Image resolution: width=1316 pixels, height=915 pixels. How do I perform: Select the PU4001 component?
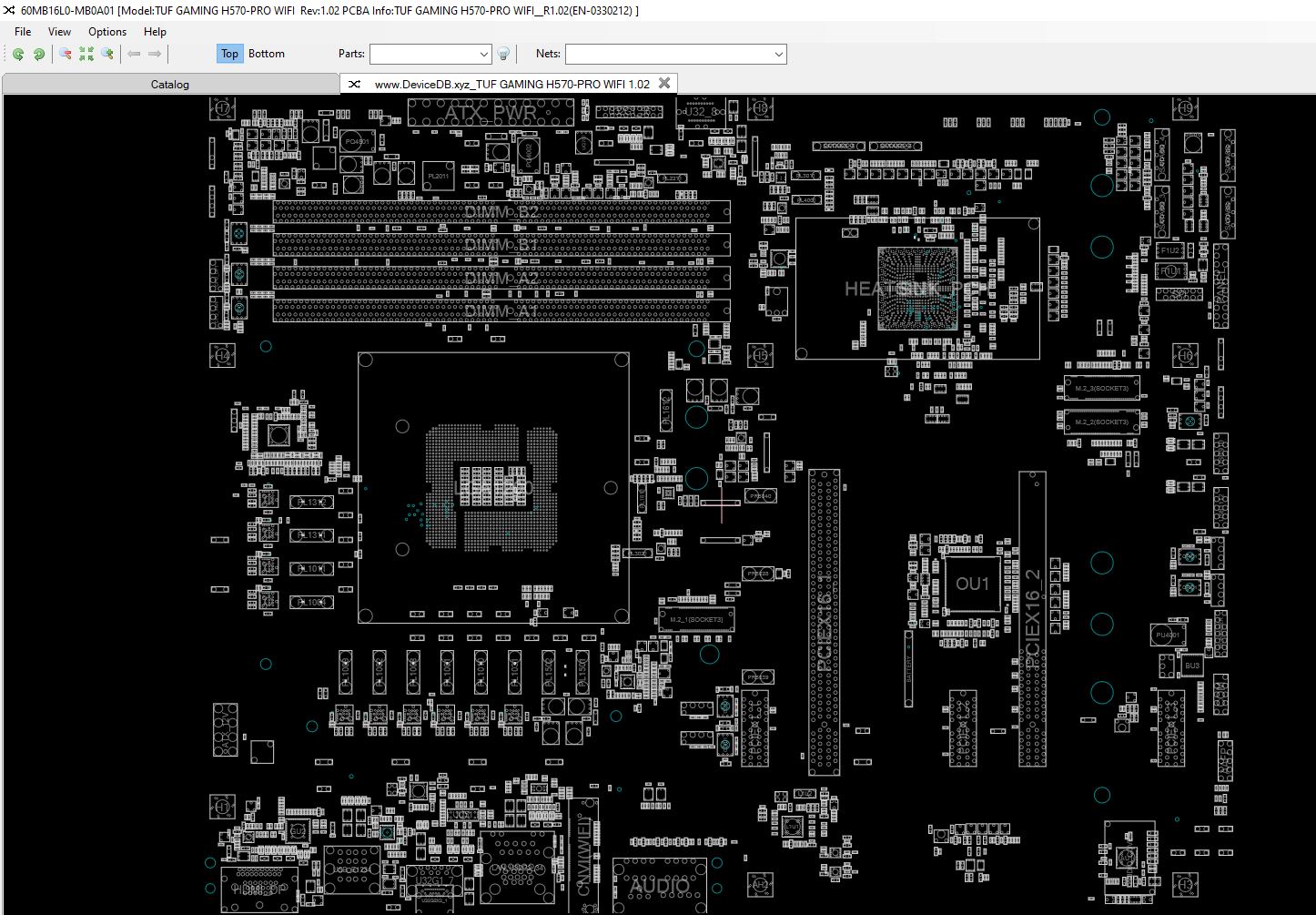pyautogui.click(x=1168, y=635)
